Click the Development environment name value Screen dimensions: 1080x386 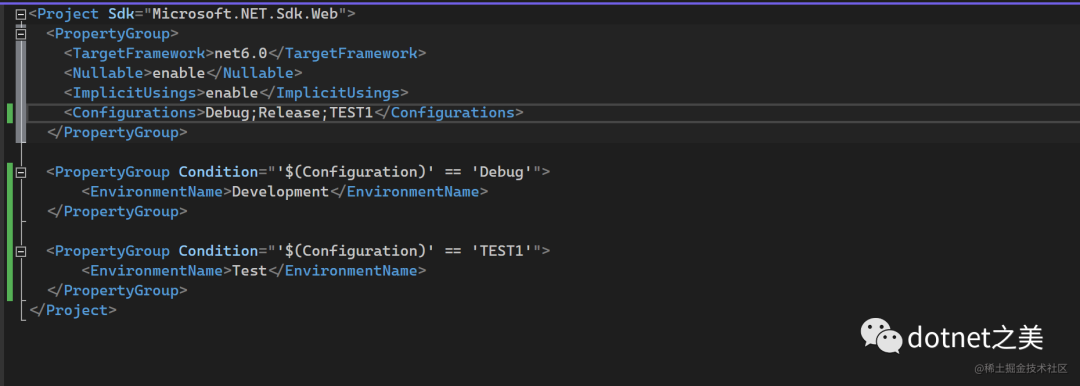(280, 192)
